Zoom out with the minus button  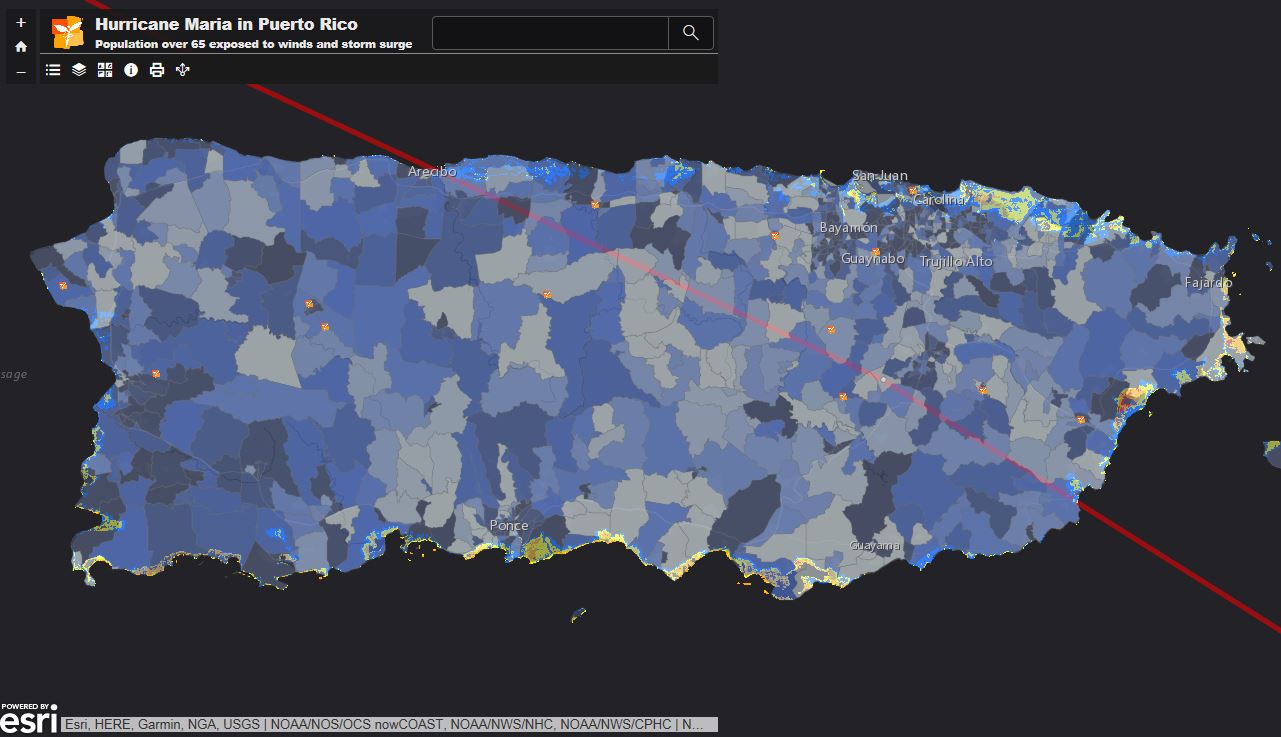[21, 72]
